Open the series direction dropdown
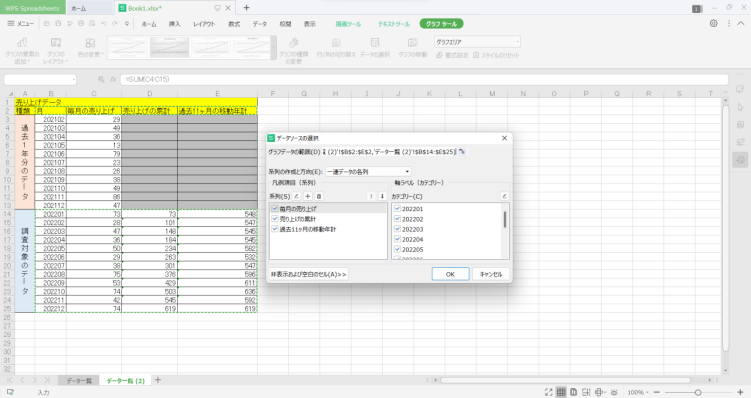Viewport: 751px width, 398px height. point(368,171)
